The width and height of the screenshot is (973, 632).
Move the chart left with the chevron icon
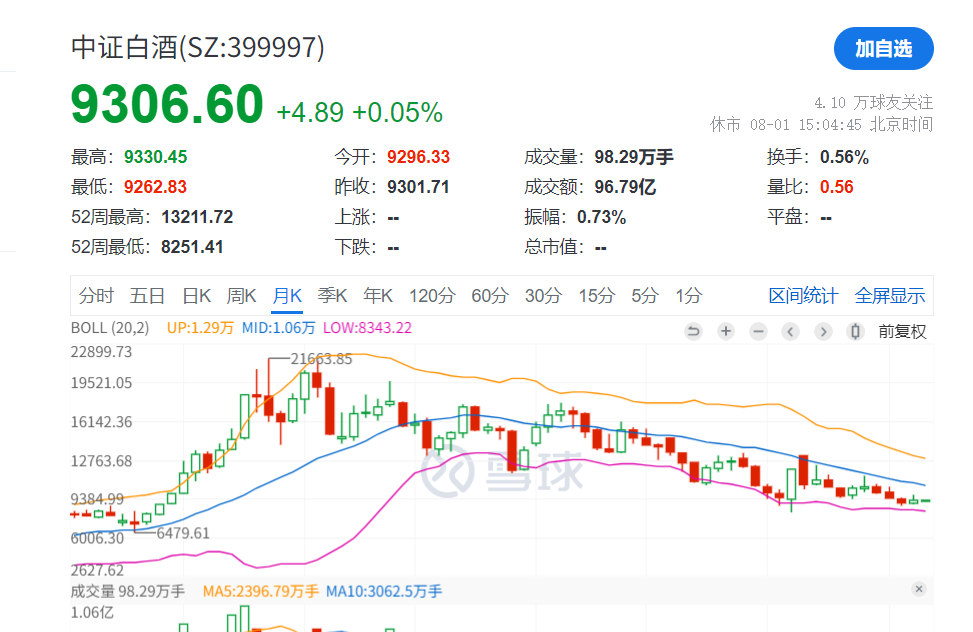point(791,332)
